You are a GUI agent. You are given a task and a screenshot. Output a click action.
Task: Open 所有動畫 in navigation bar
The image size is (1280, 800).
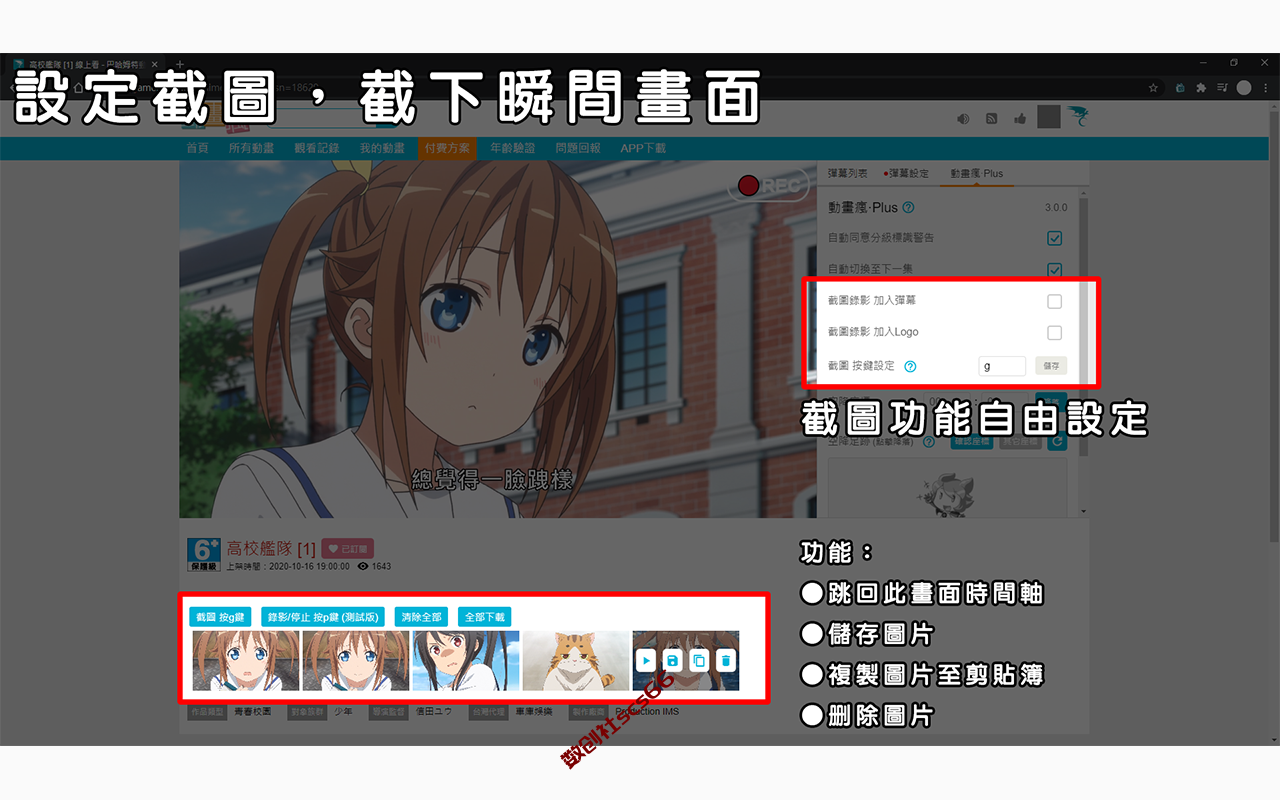click(x=251, y=148)
